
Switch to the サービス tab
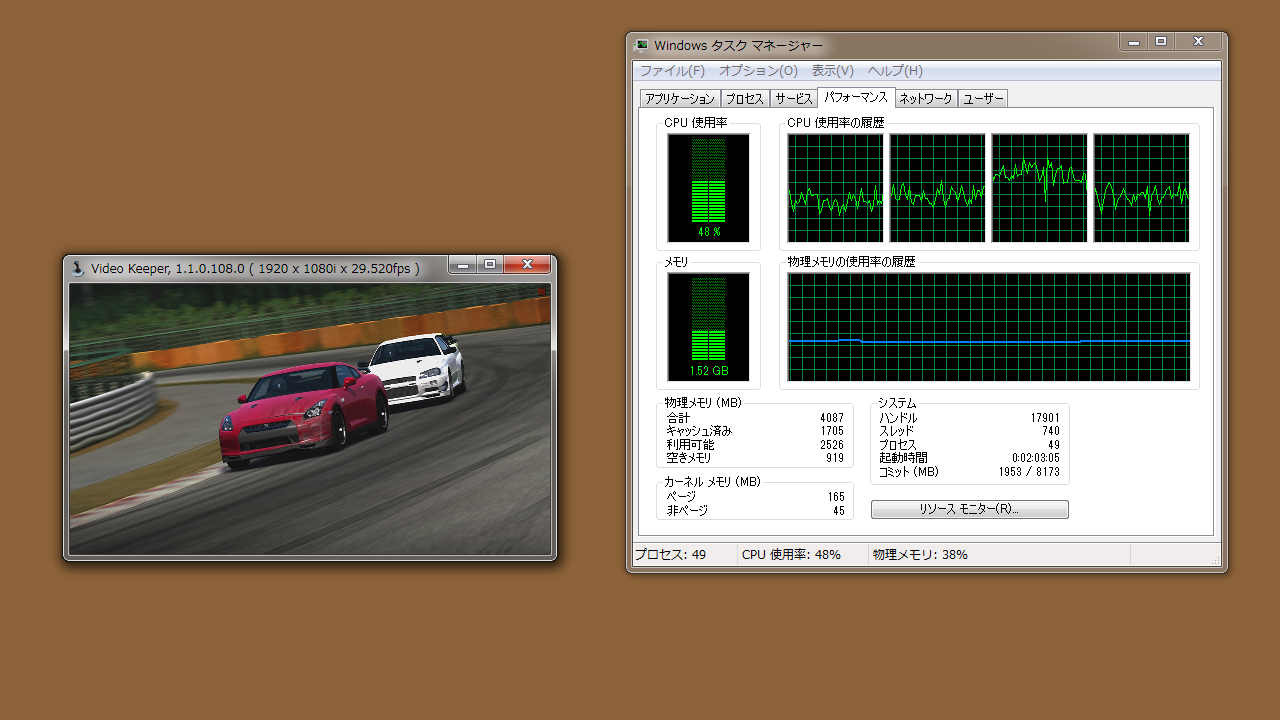(x=793, y=99)
